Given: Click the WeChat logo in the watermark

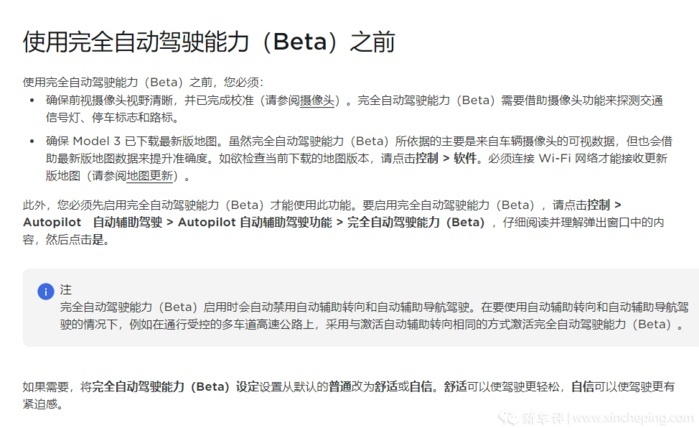Looking at the screenshot, I should pos(508,418).
